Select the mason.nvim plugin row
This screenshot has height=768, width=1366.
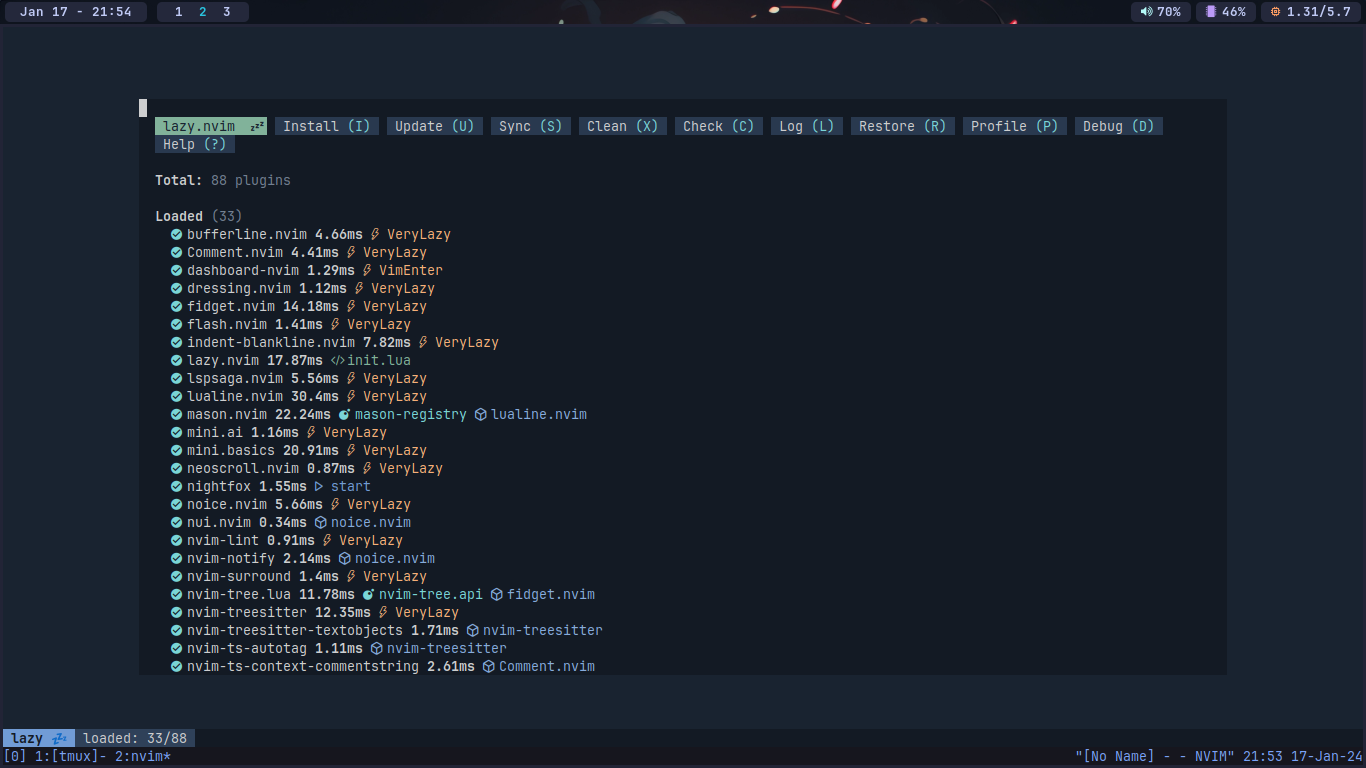(379, 414)
